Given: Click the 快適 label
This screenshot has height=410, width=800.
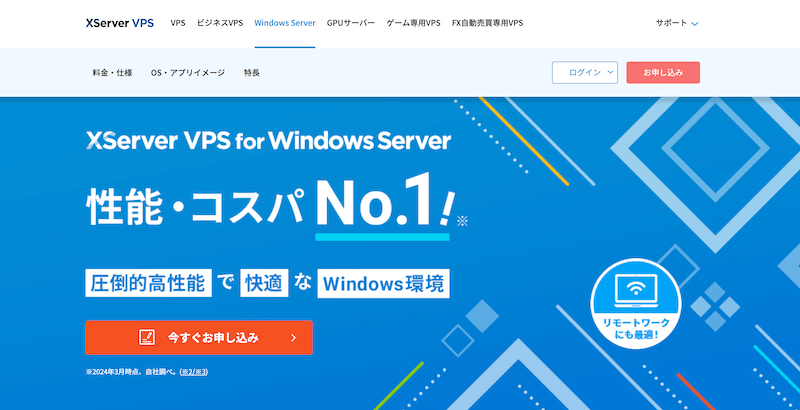Looking at the screenshot, I should pos(264,283).
